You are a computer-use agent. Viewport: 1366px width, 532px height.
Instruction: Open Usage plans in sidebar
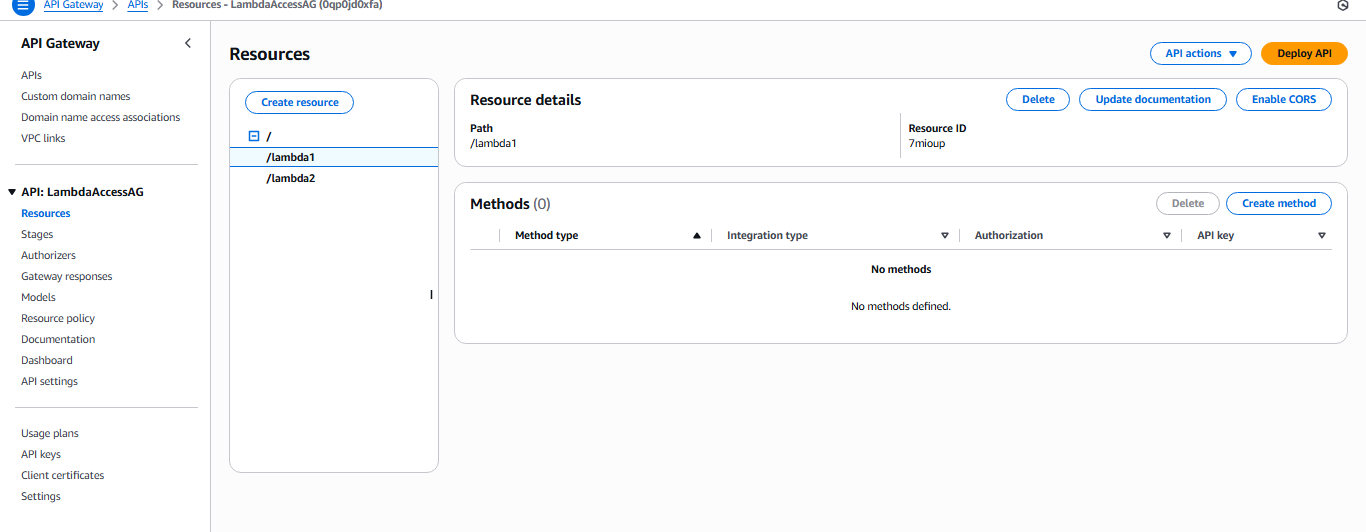50,433
